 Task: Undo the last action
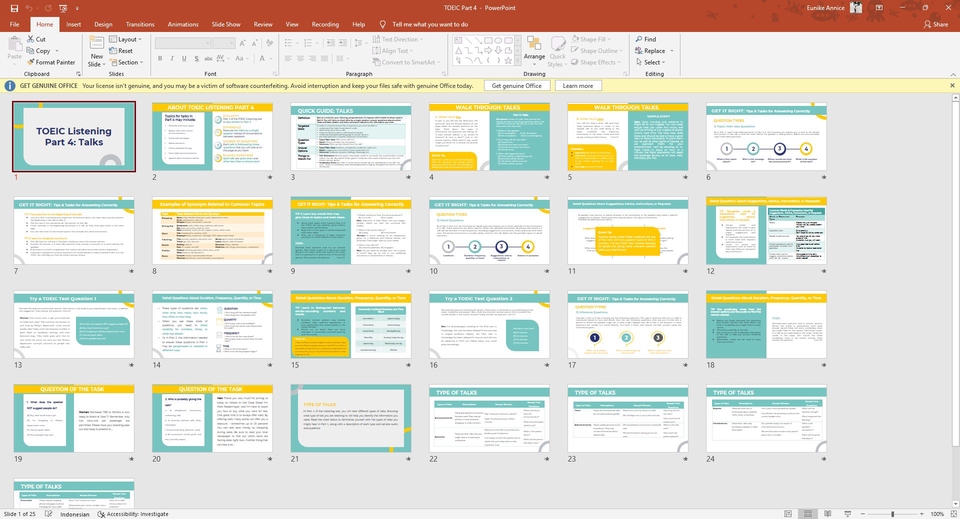pyautogui.click(x=29, y=8)
